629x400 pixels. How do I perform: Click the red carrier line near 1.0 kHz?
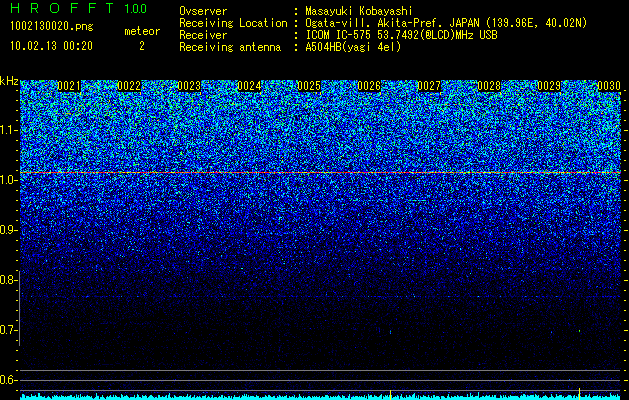tap(320, 173)
